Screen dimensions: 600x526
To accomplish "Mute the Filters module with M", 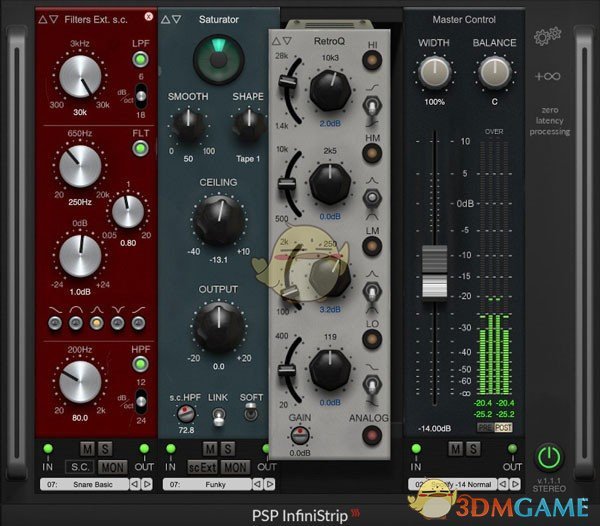I will (x=87, y=449).
